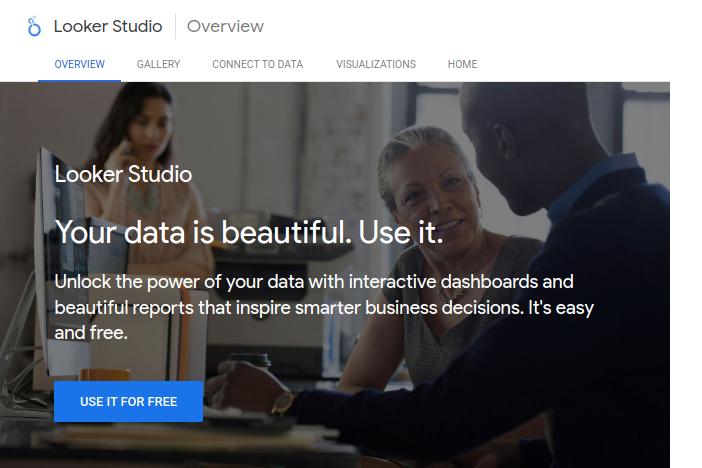Click the 'Unlock the power' description paragraph

[x=323, y=306]
